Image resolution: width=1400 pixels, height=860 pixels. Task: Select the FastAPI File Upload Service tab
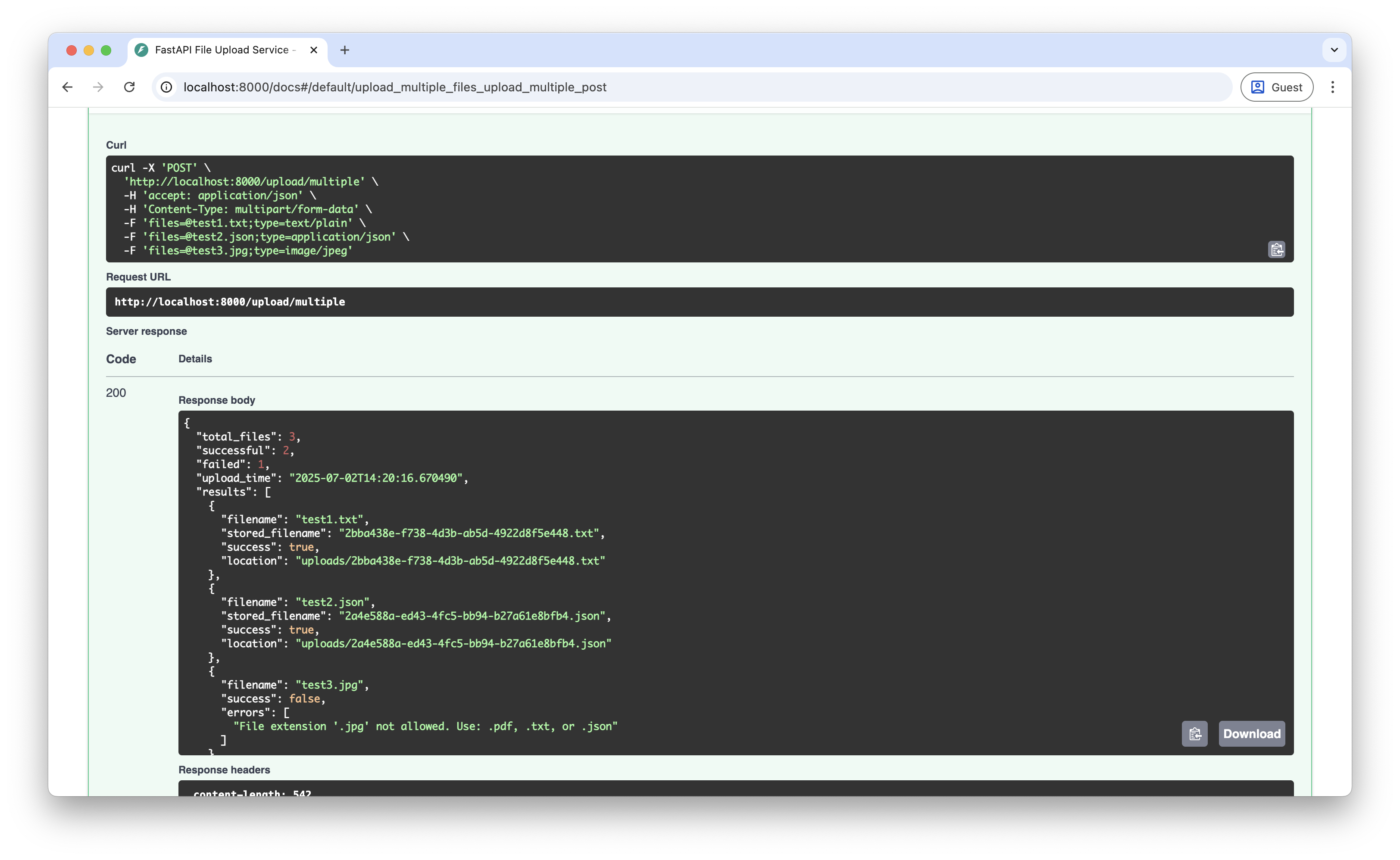pos(227,50)
